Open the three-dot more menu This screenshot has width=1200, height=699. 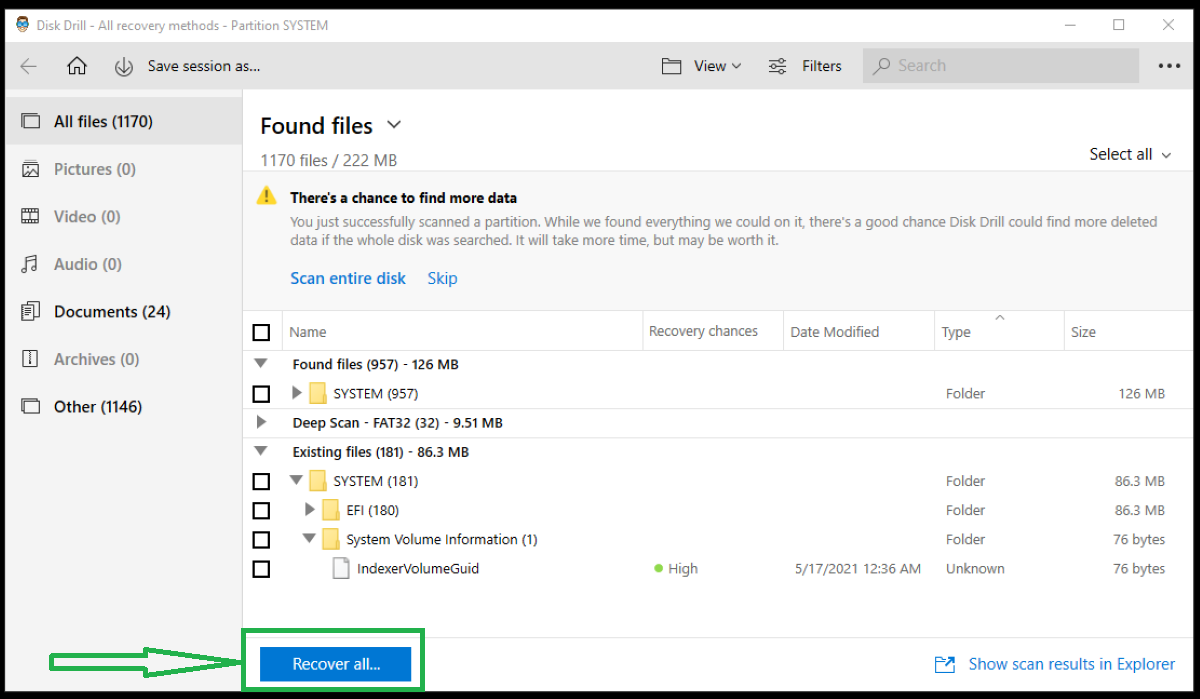tap(1169, 66)
